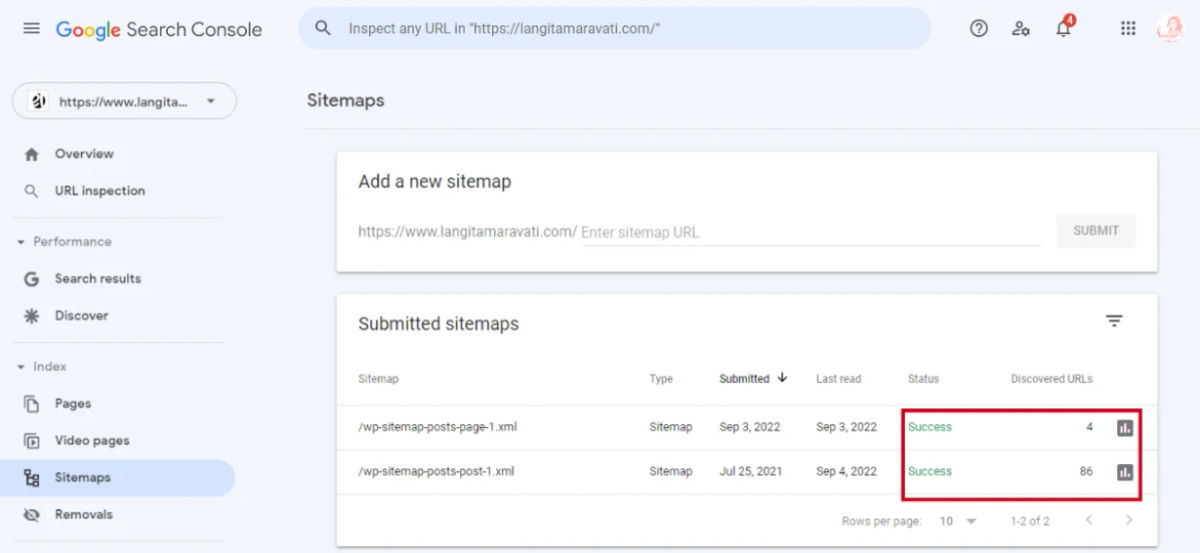Click Success status of page-1 sitemap
The height and width of the screenshot is (553, 1200).
pyautogui.click(x=930, y=427)
